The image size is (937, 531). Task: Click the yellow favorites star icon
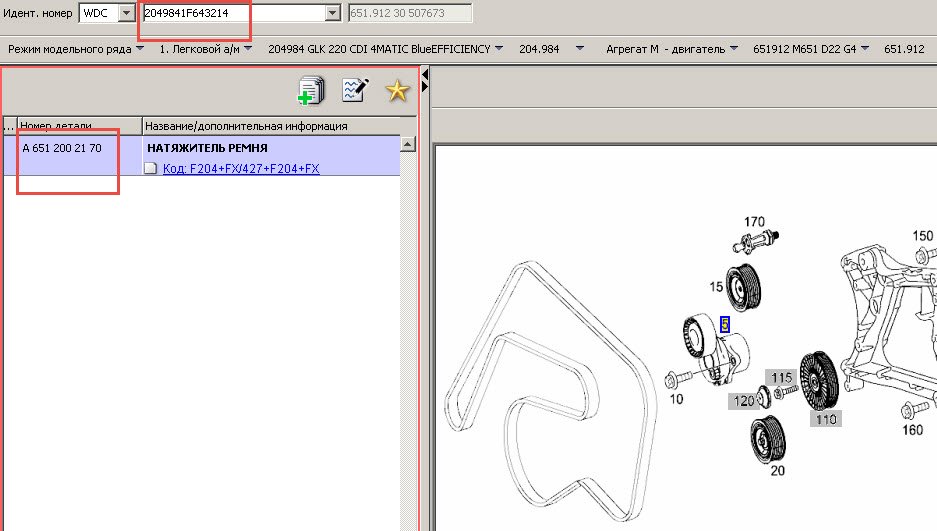coord(398,91)
